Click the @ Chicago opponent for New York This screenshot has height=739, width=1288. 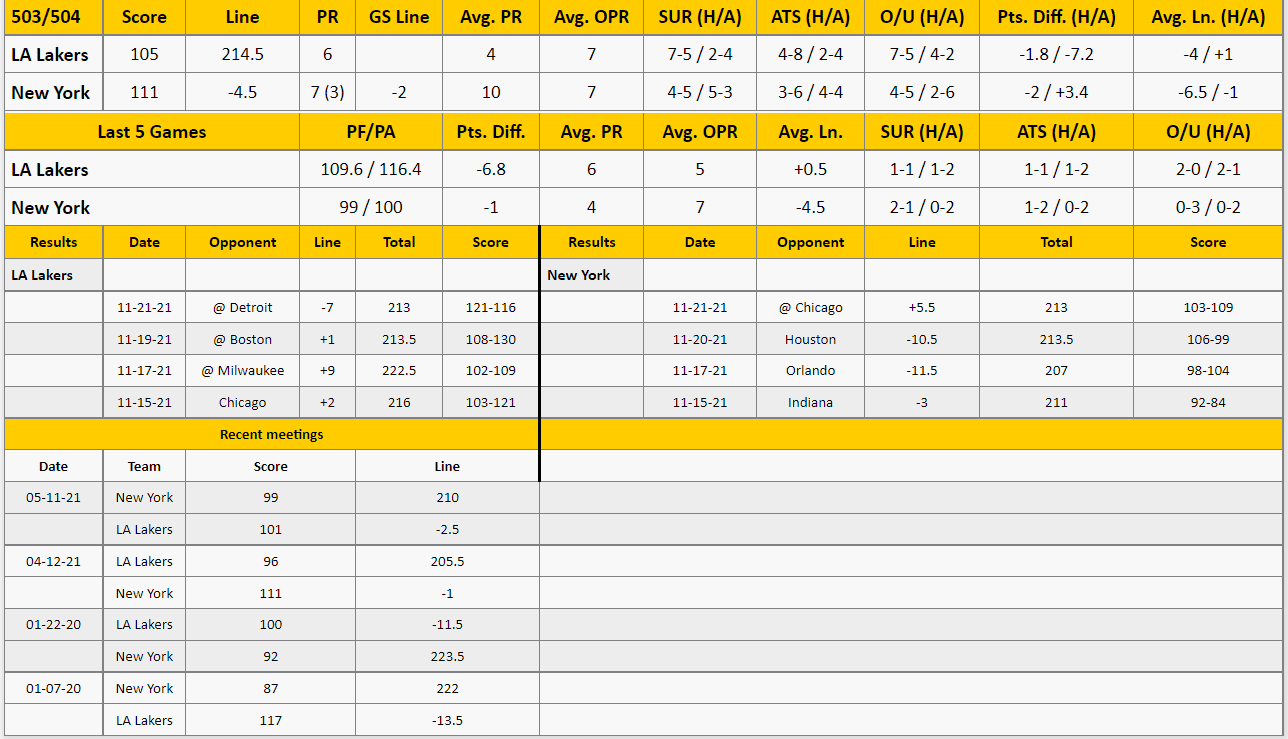[810, 308]
